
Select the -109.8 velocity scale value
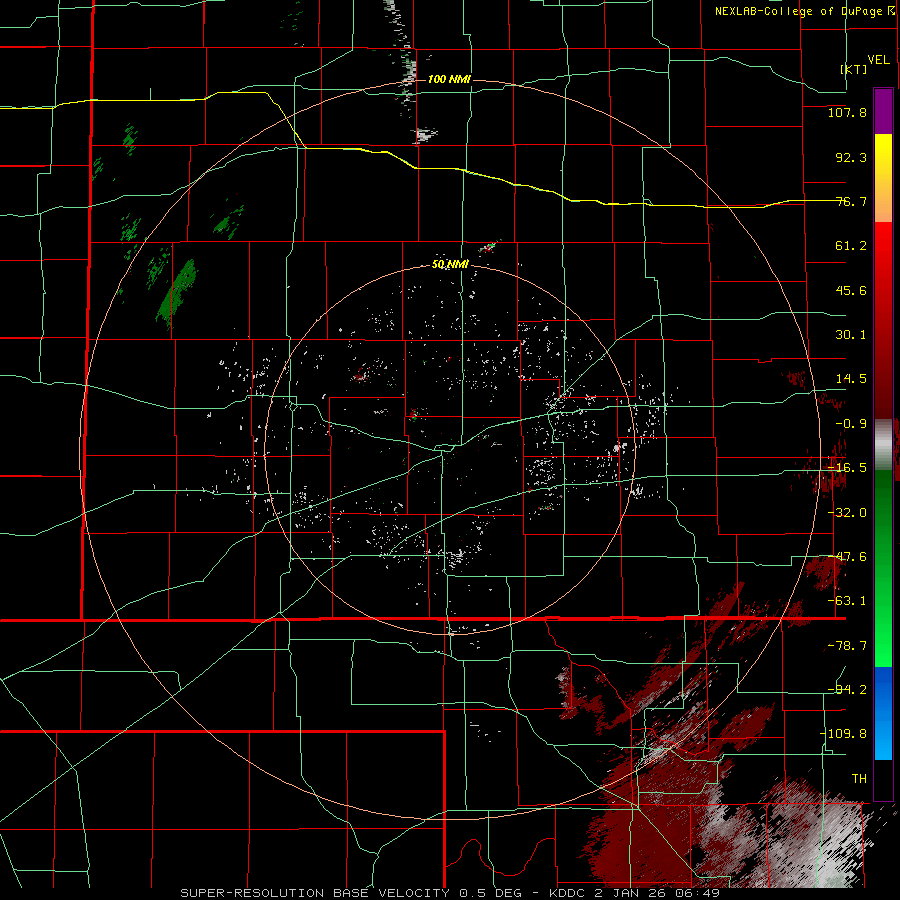(844, 734)
